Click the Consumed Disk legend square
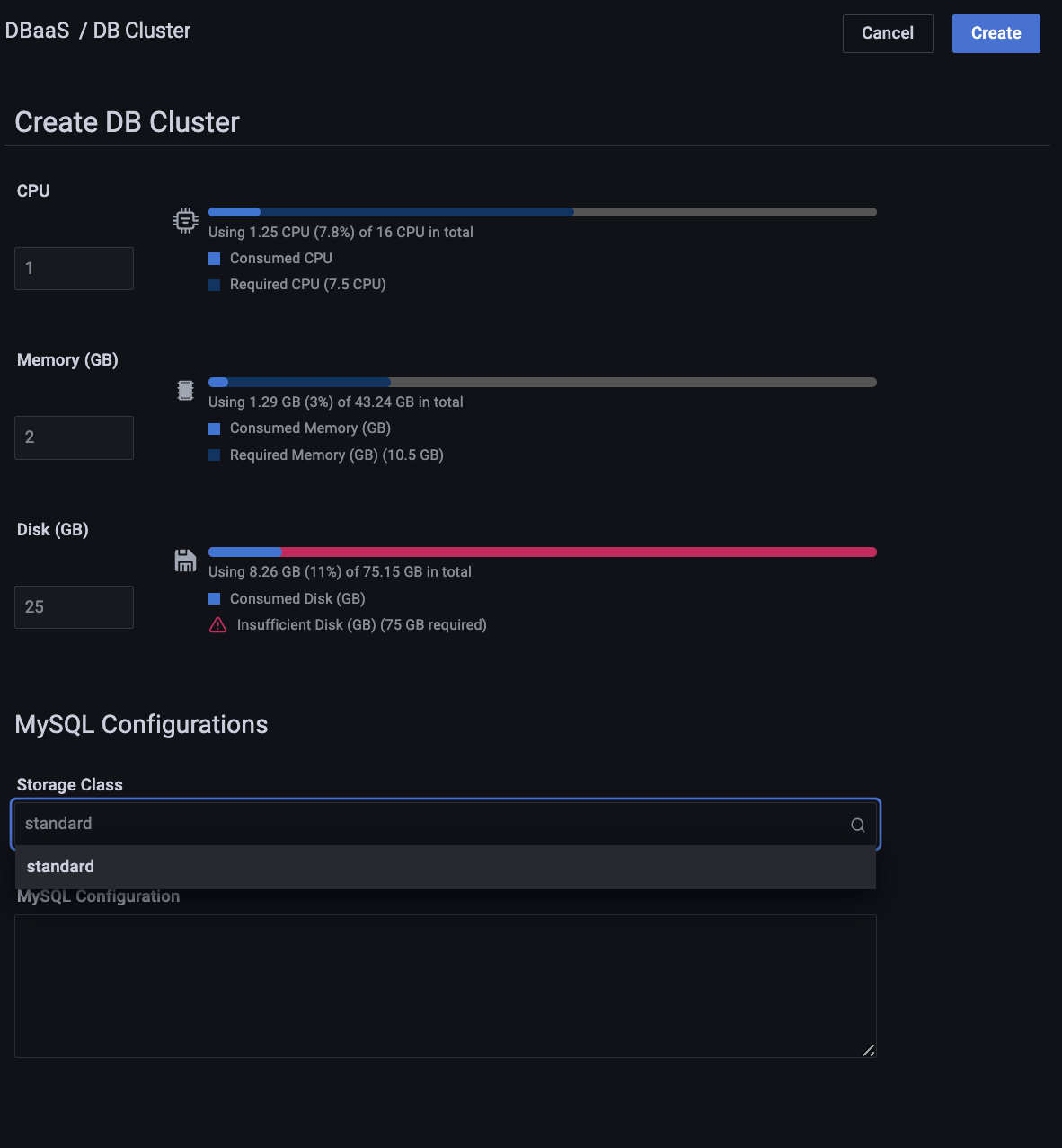Screen dimensions: 1062x1148 (x=215, y=599)
